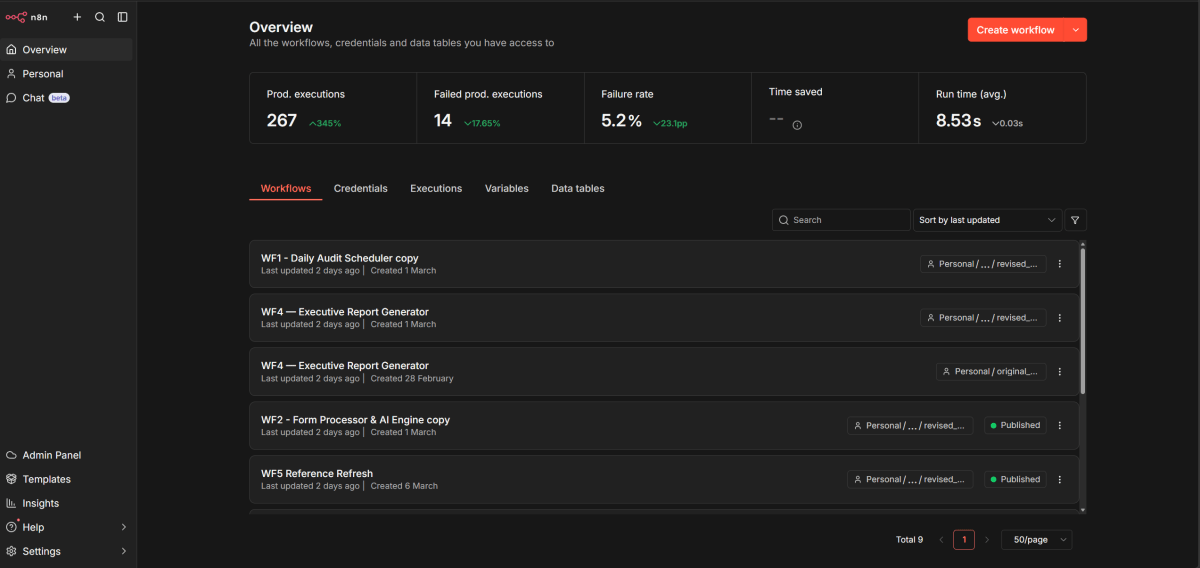Viewport: 1200px width, 568px height.
Task: Click the Help question mark icon
Action: coord(12,527)
